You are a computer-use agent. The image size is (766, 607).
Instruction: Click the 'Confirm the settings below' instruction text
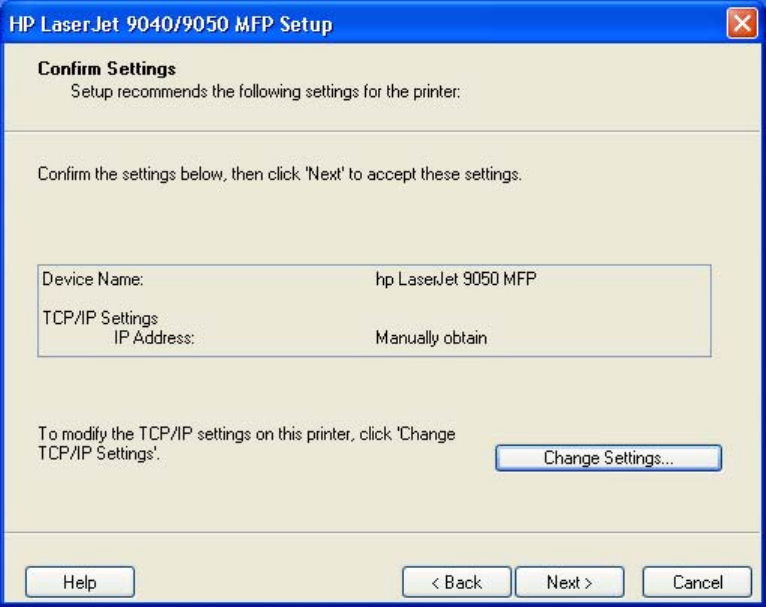click(280, 174)
